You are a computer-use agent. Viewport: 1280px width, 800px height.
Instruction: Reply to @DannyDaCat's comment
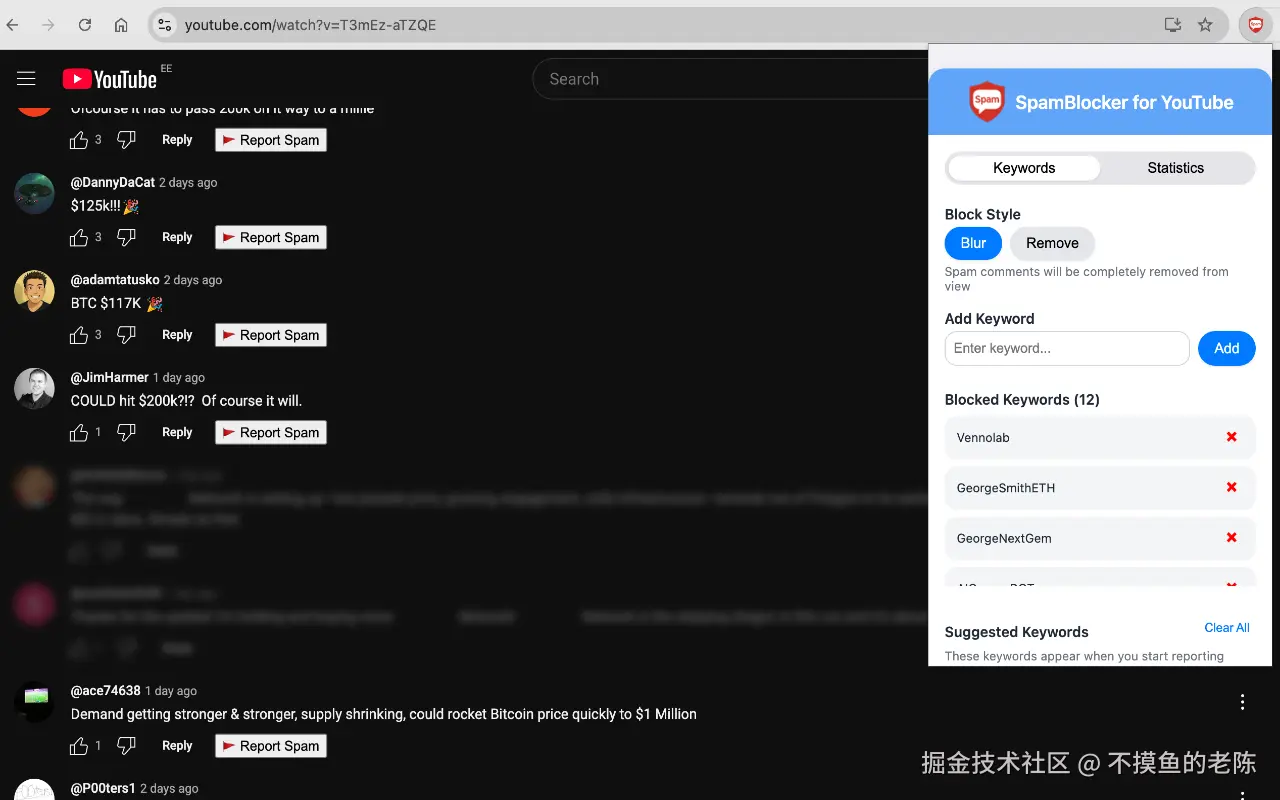click(177, 238)
